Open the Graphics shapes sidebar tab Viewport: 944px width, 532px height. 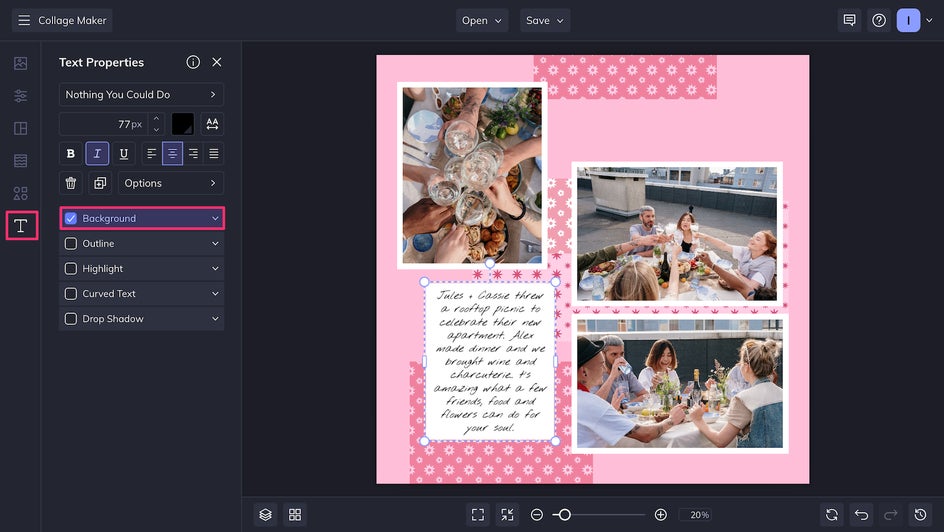click(x=20, y=193)
